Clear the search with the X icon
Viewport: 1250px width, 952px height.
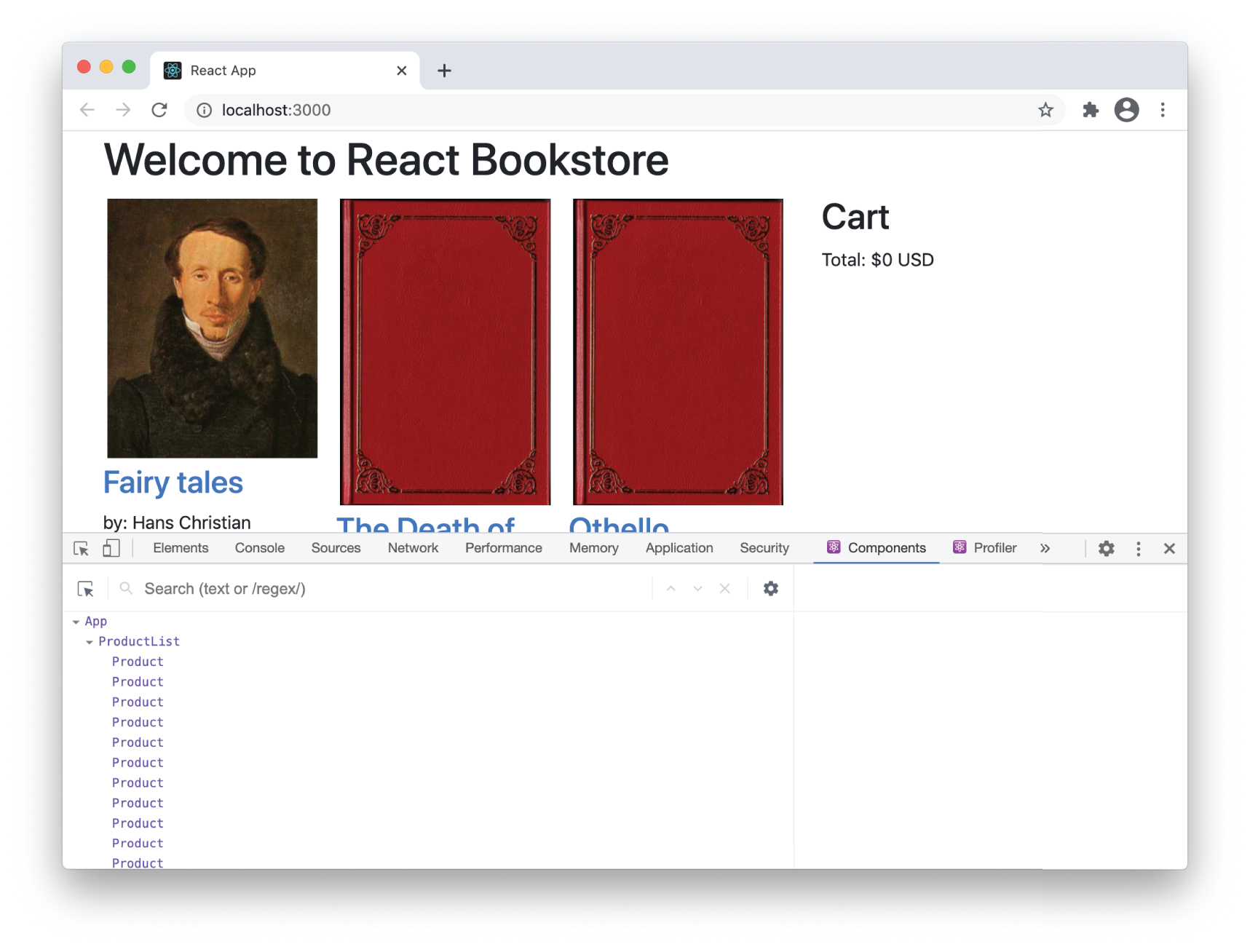pos(724,588)
